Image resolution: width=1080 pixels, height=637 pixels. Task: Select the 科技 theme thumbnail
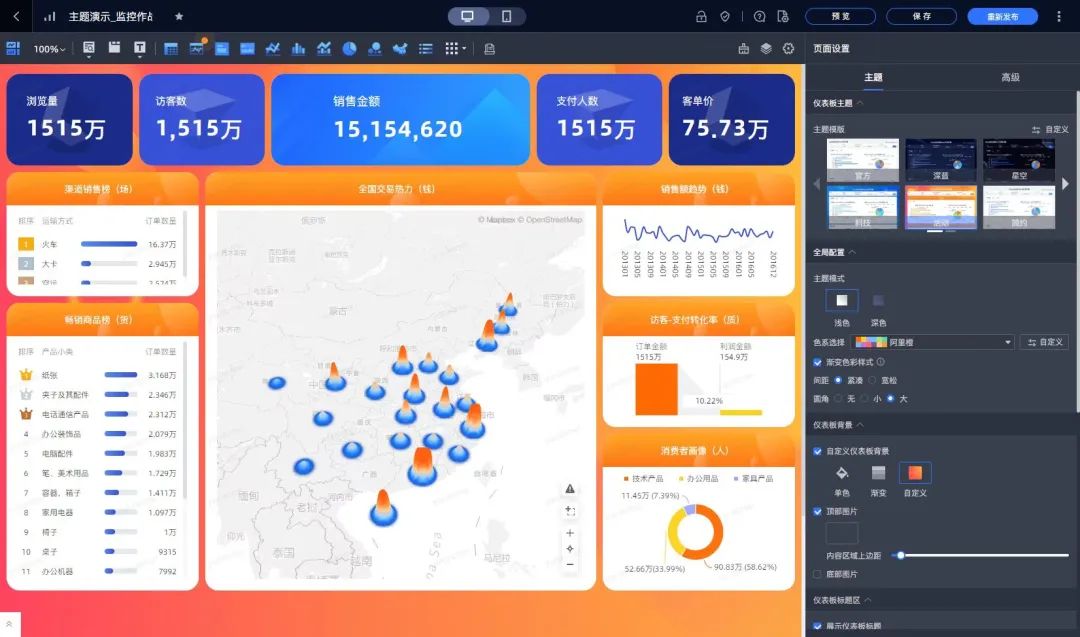tap(862, 207)
